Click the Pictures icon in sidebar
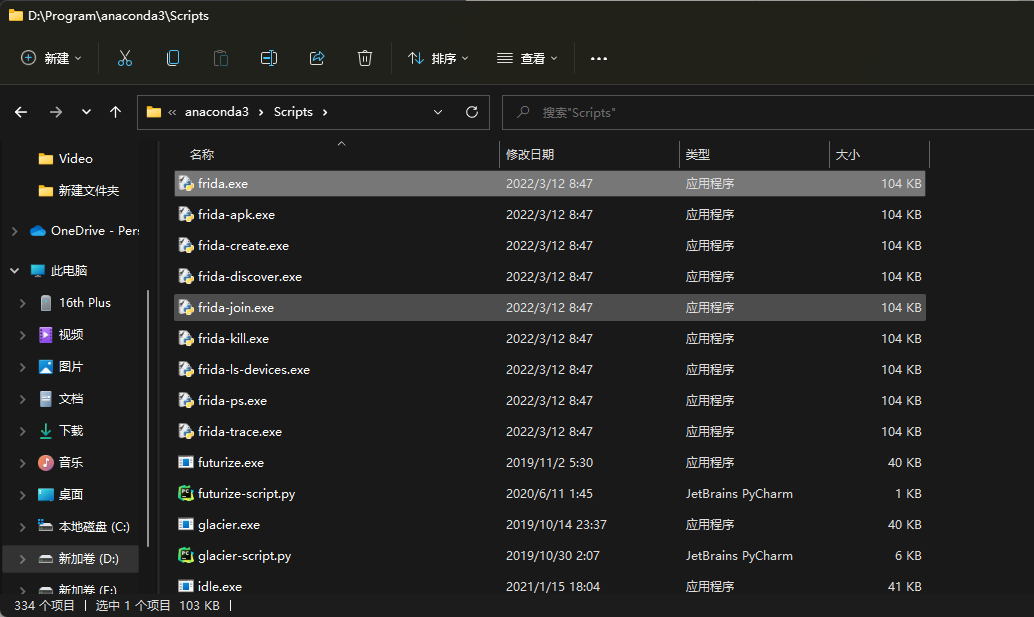The height and width of the screenshot is (617, 1034). pos(46,367)
